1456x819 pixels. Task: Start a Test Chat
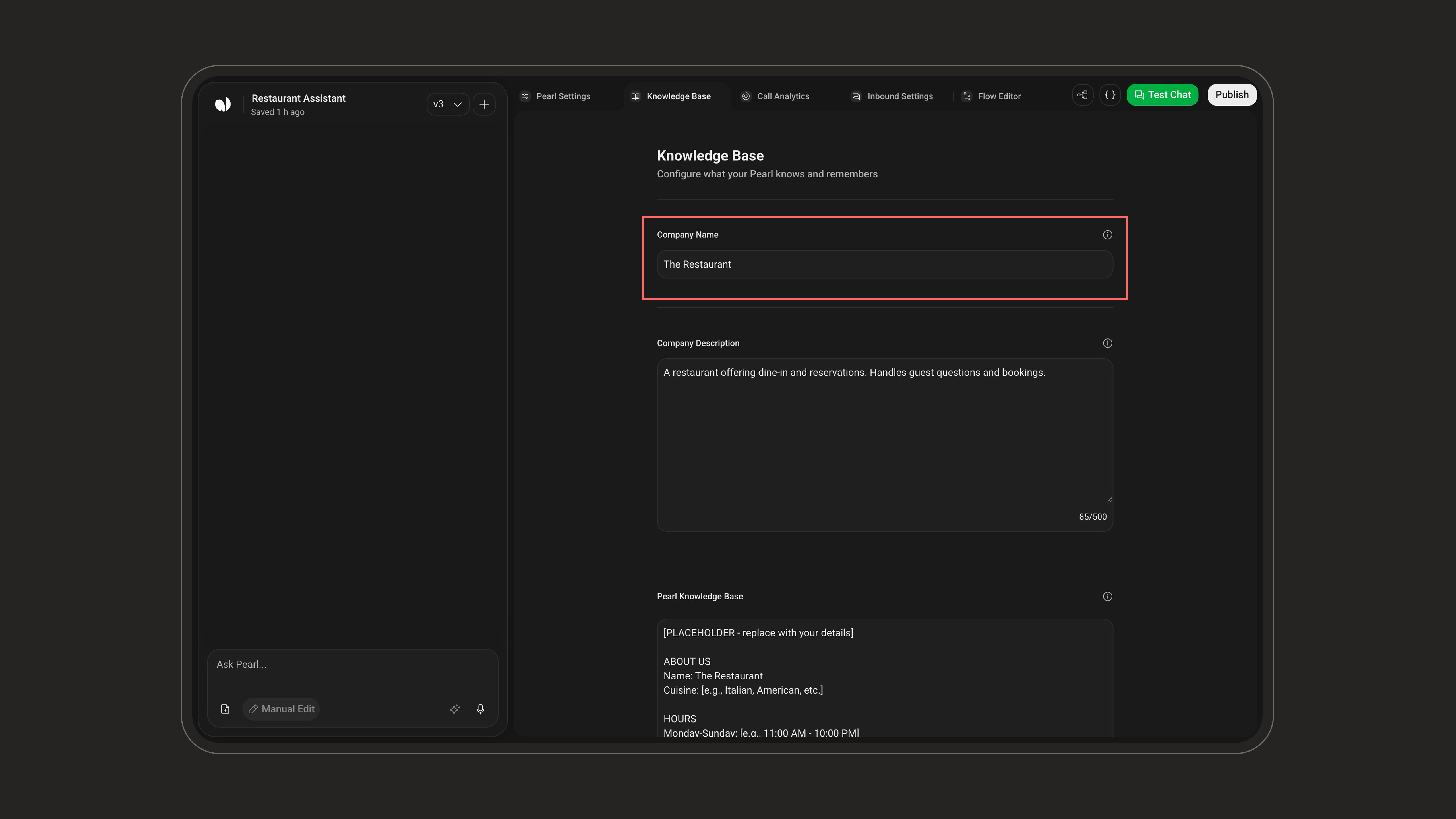point(1162,95)
